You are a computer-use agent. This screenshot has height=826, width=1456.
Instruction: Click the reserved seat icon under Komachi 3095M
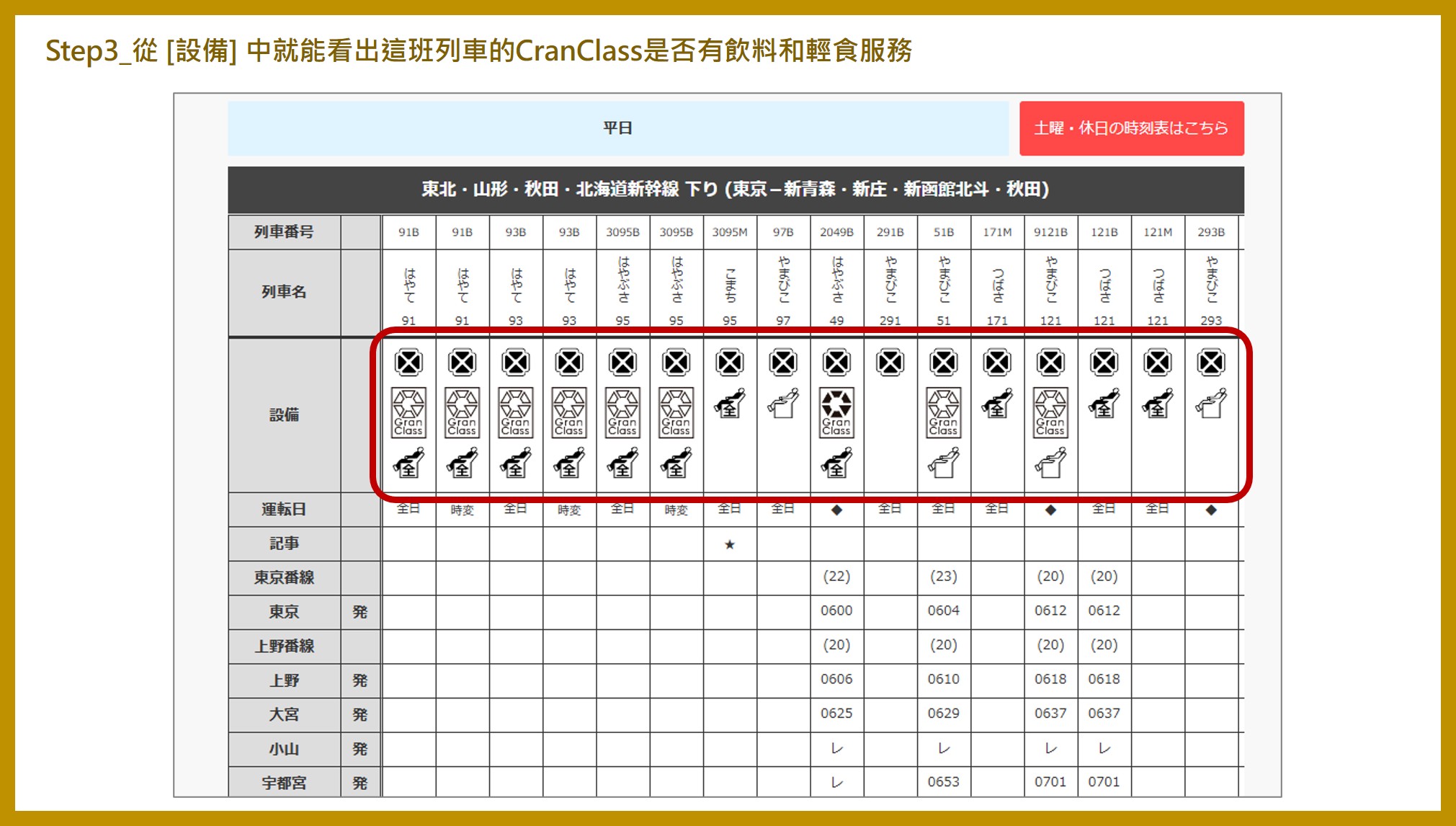click(x=729, y=404)
